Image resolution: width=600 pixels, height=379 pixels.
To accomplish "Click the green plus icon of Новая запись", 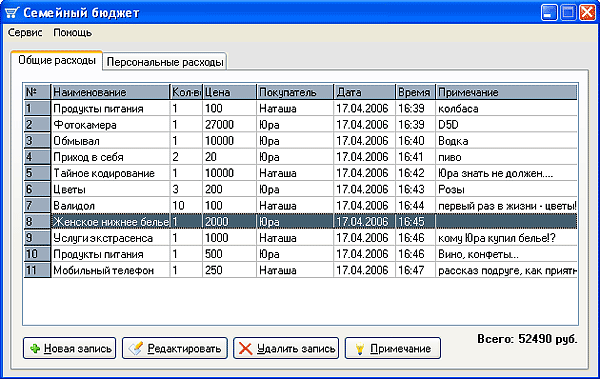I will pos(35,348).
